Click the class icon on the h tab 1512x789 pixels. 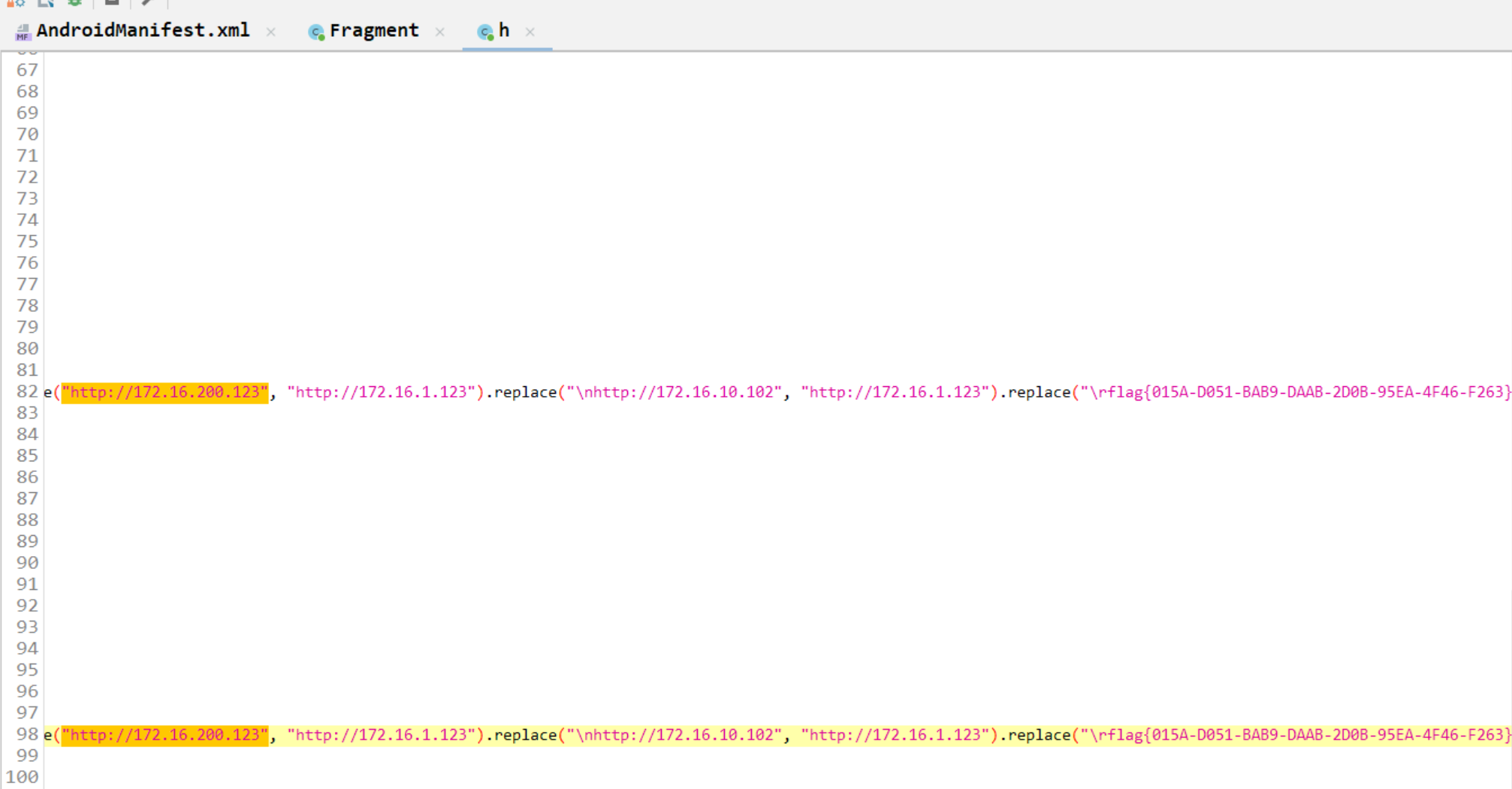pos(485,32)
